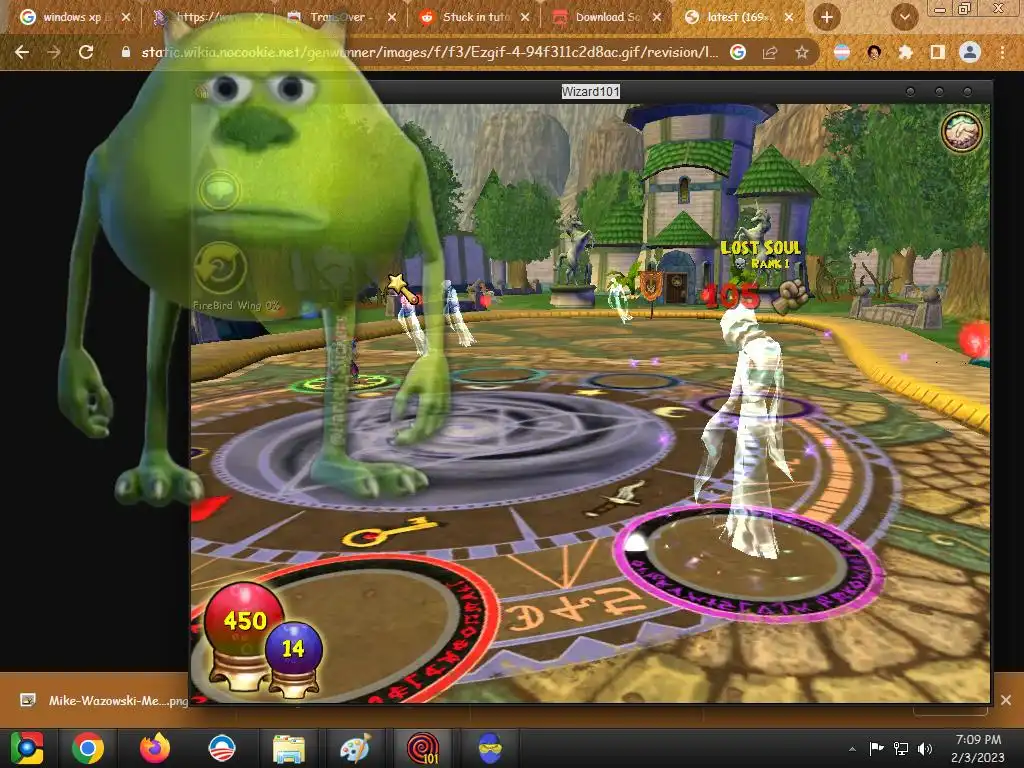
Task: Open Paint from the taskbar
Action: 355,748
